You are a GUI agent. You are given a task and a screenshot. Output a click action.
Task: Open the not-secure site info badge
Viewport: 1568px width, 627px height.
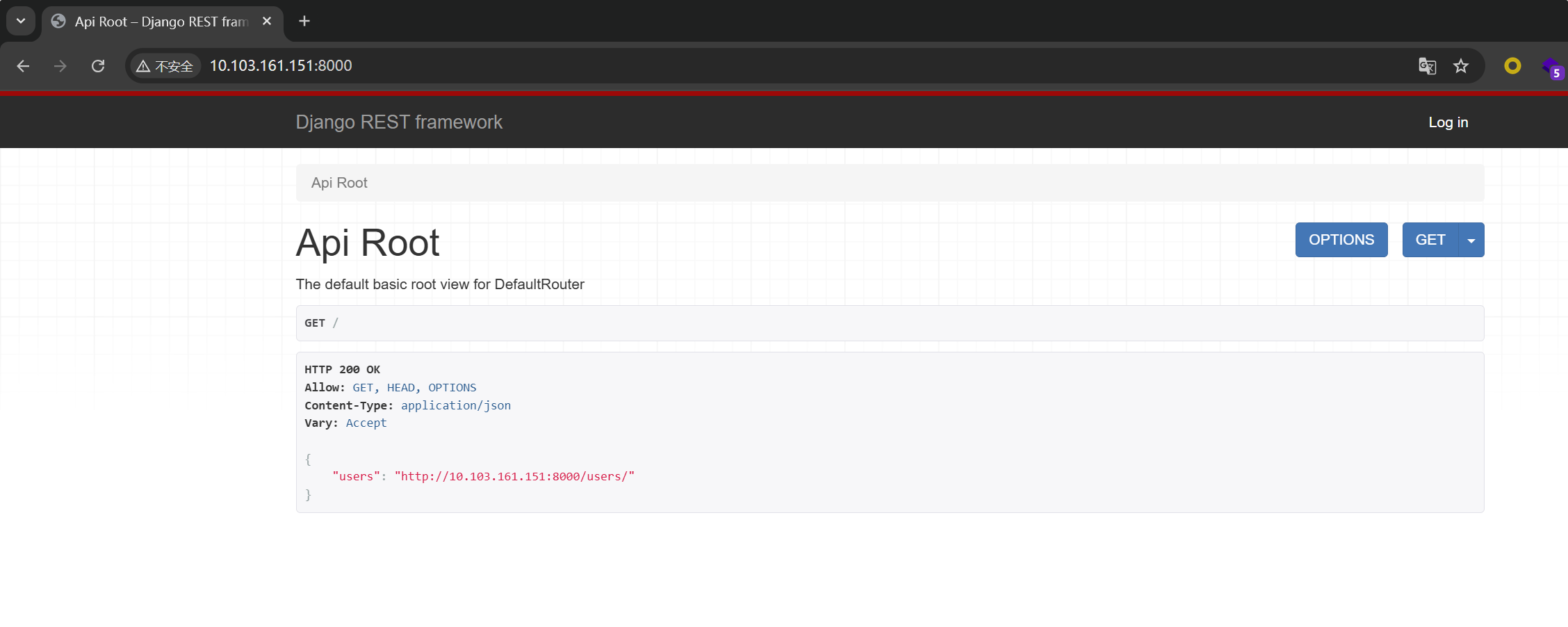pos(165,66)
